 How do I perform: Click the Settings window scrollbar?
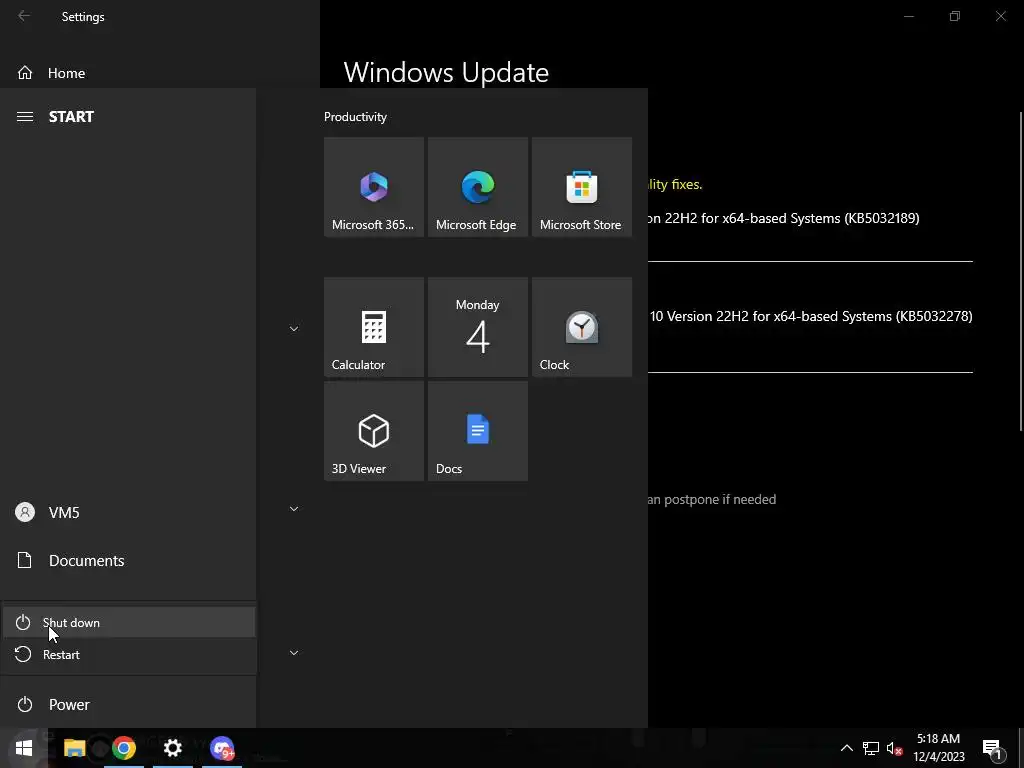coord(1021,271)
